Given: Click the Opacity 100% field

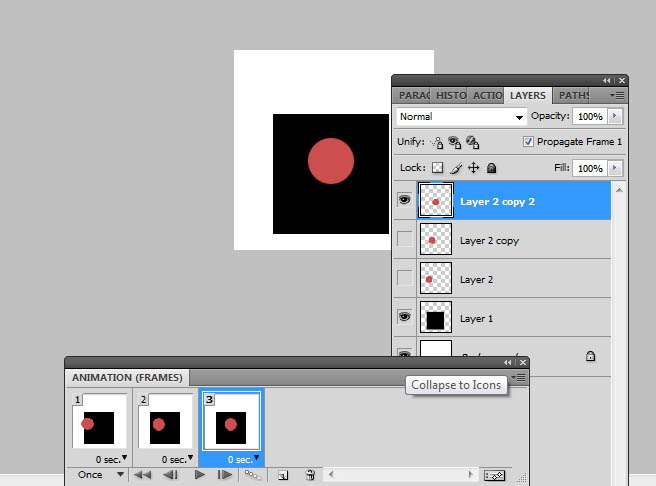Looking at the screenshot, I should coord(590,116).
